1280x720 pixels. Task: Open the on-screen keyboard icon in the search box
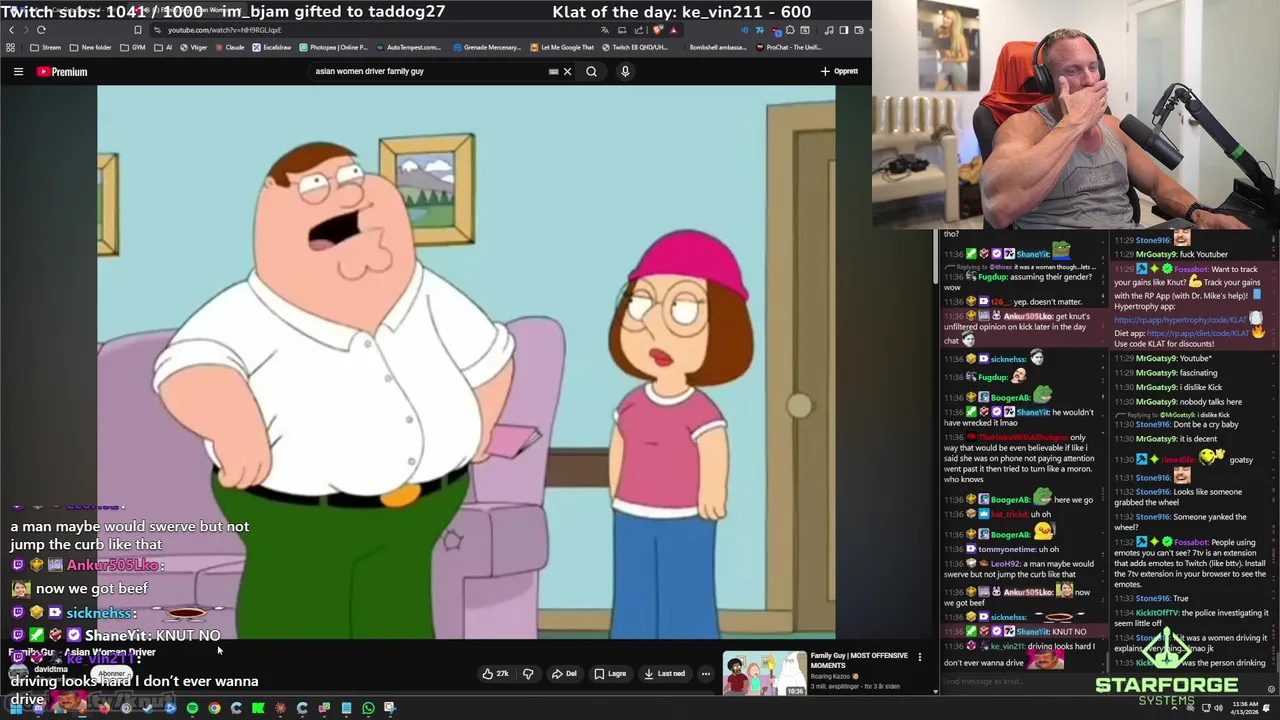click(553, 72)
